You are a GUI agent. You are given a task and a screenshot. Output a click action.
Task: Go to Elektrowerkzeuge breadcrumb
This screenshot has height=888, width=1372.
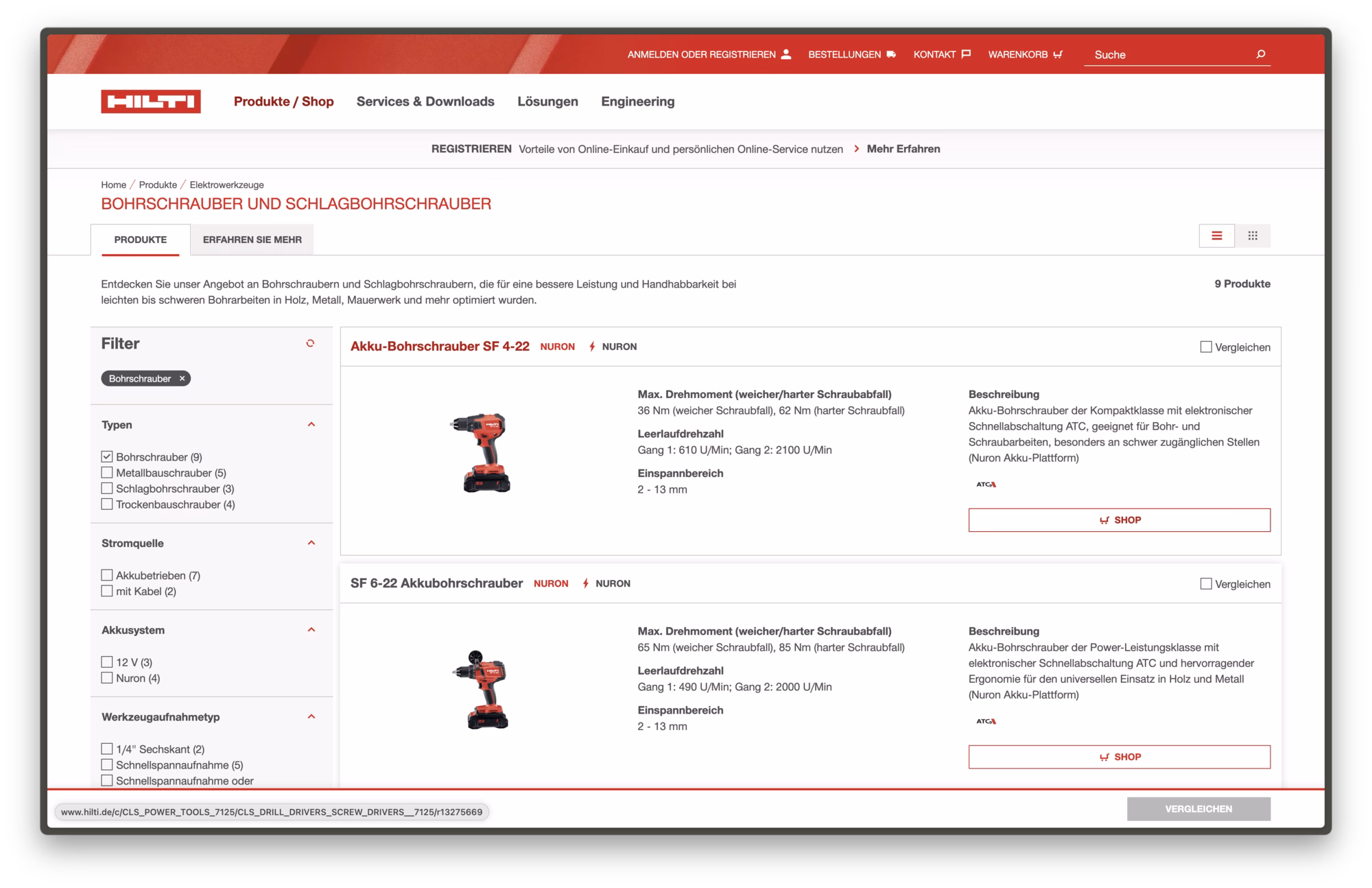click(226, 185)
